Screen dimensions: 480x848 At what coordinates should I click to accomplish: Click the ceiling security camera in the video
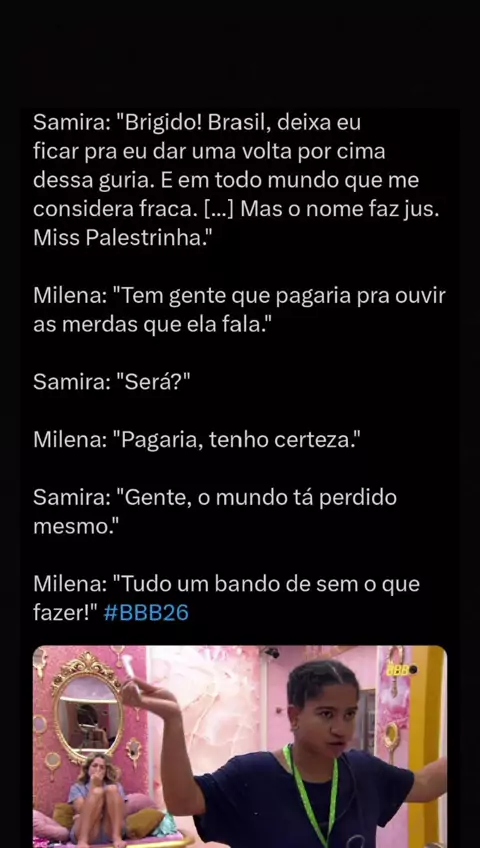click(271, 652)
